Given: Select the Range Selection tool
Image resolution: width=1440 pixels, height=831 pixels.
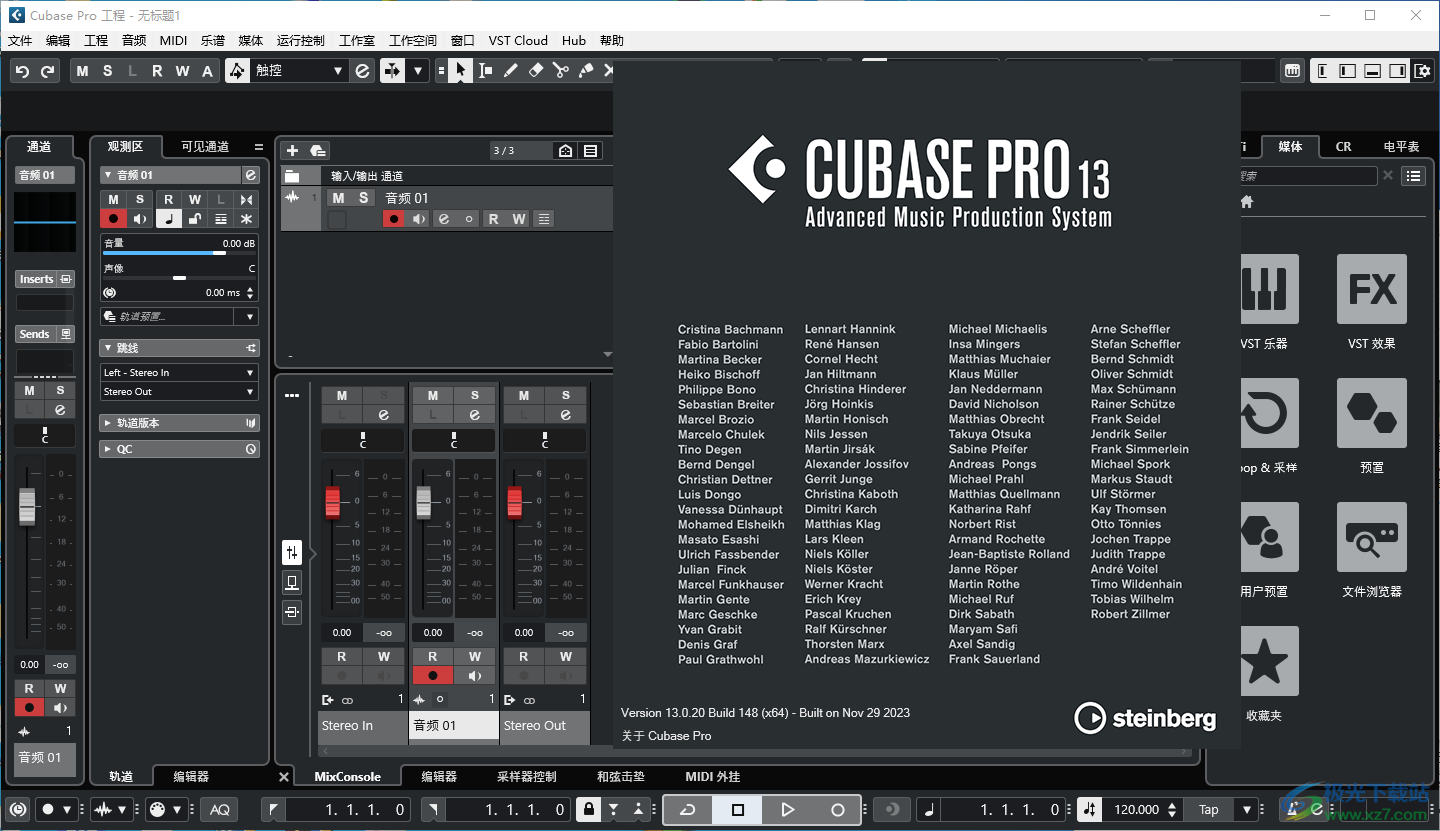Looking at the screenshot, I should tap(485, 71).
